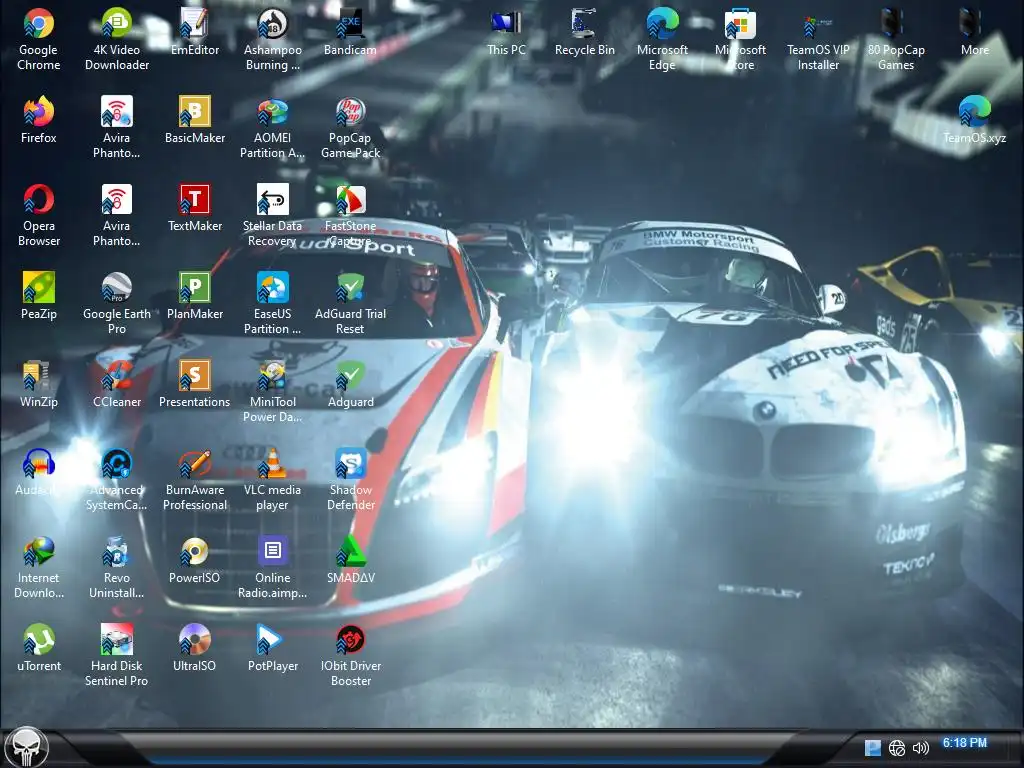
Task: Open WinZip desktop shortcut
Action: (39, 376)
